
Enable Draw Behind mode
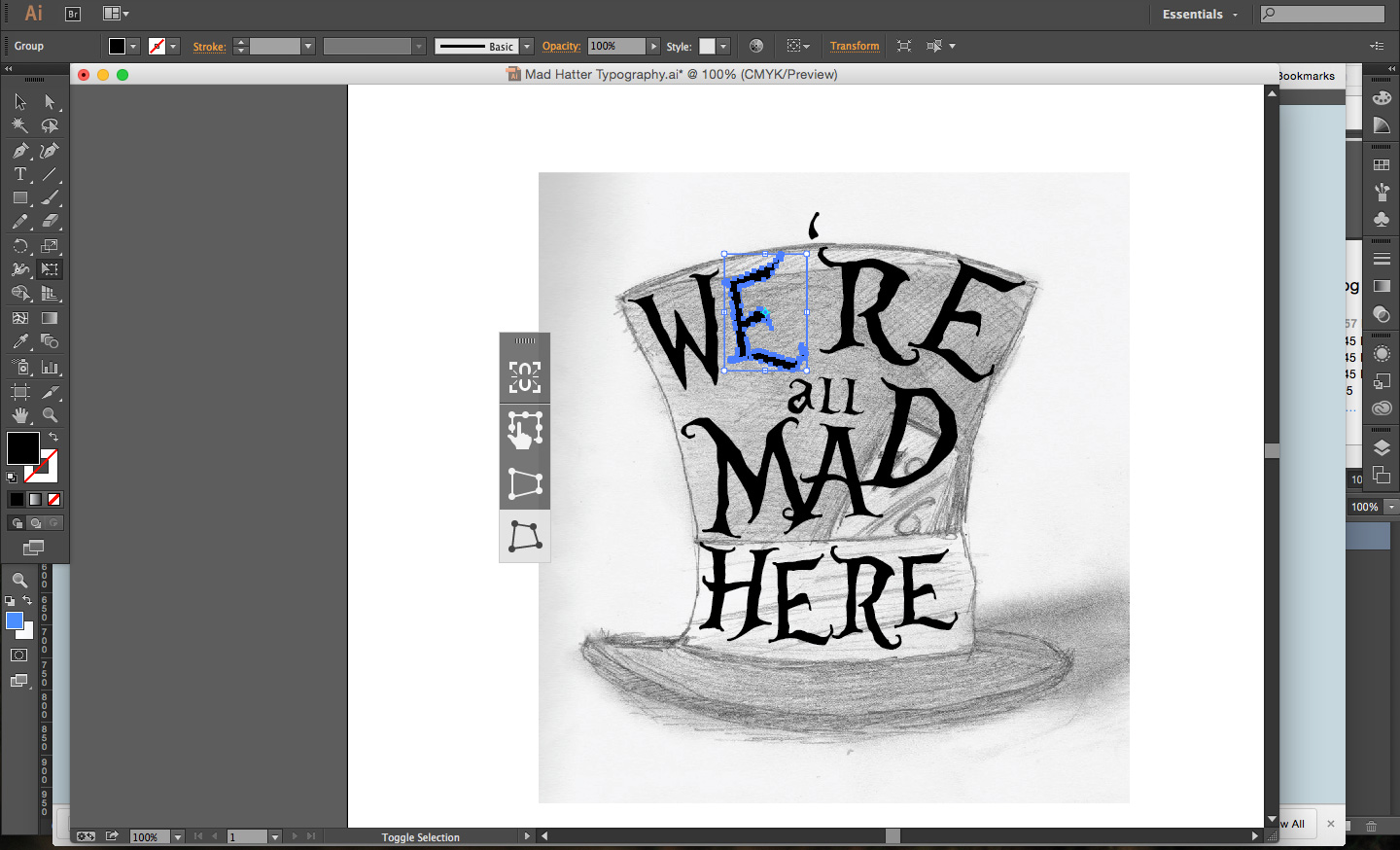click(35, 522)
